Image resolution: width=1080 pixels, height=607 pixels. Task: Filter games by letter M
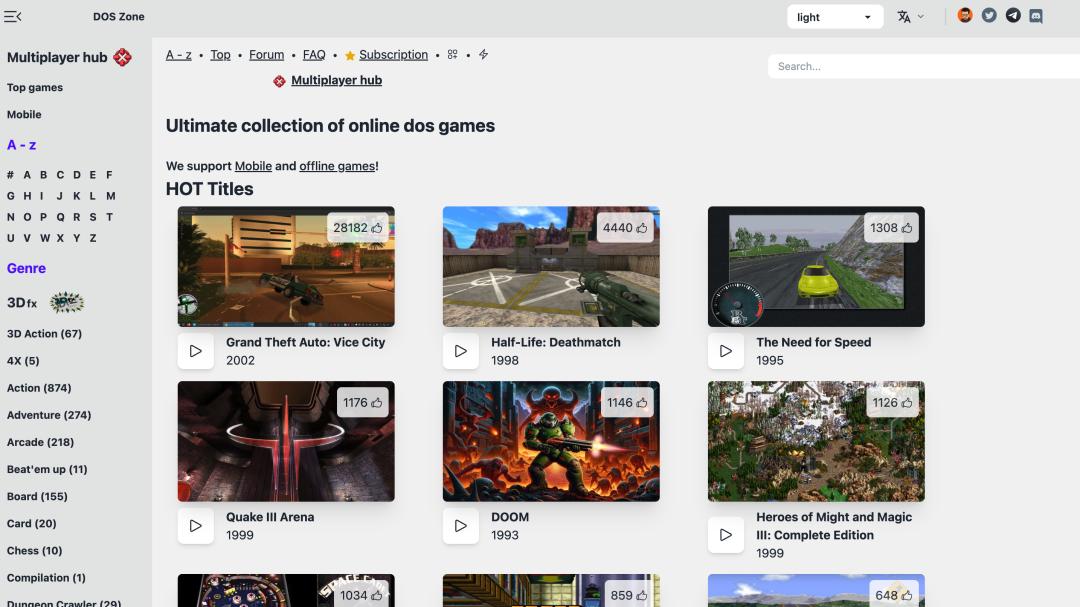pos(110,196)
